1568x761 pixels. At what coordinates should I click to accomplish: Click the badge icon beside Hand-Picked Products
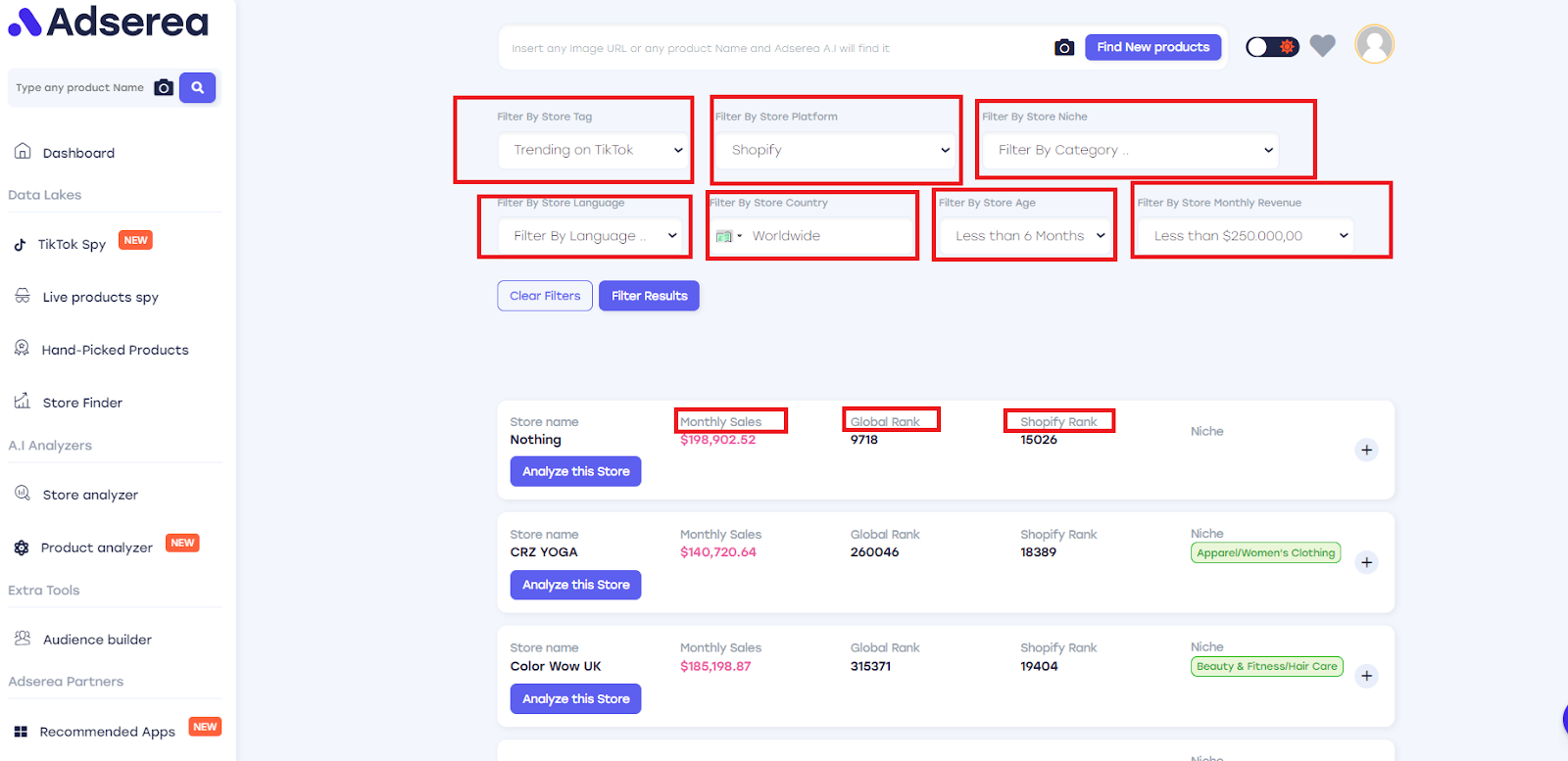(22, 348)
